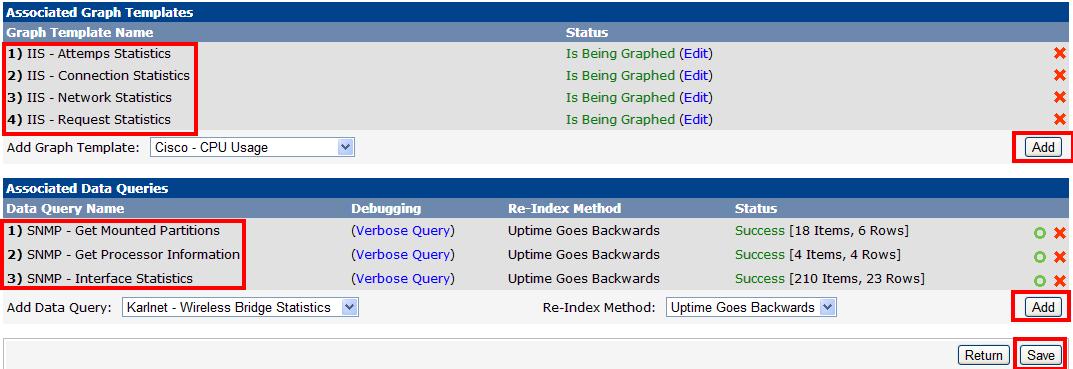The width and height of the screenshot is (1073, 369).
Task: Open the Add Graph Template dropdown
Action: (252, 147)
